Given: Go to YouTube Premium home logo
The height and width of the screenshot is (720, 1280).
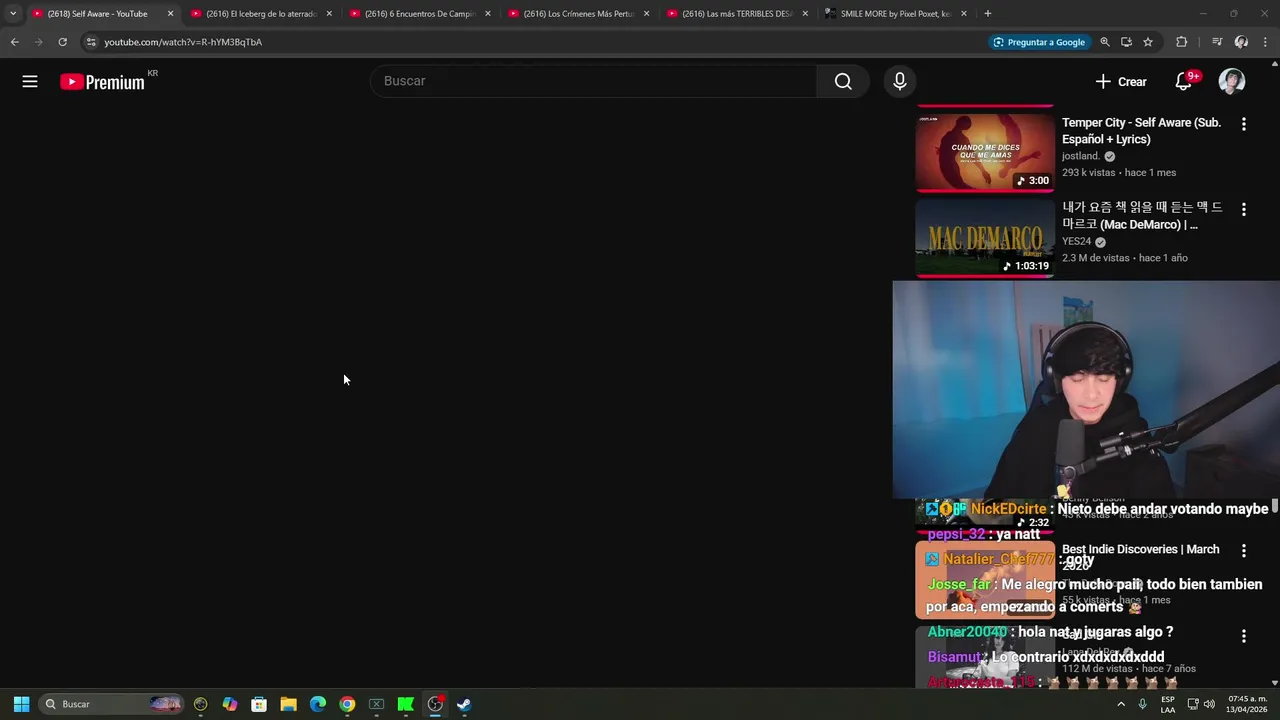Looking at the screenshot, I should point(103,82).
